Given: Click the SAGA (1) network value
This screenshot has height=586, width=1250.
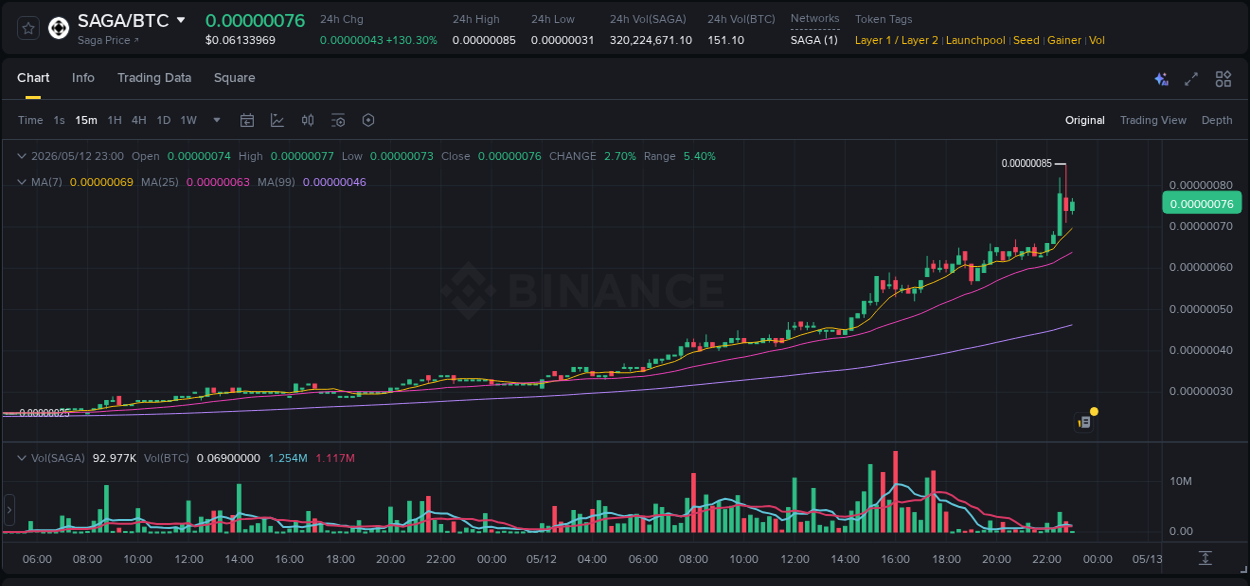Looking at the screenshot, I should click(814, 40).
